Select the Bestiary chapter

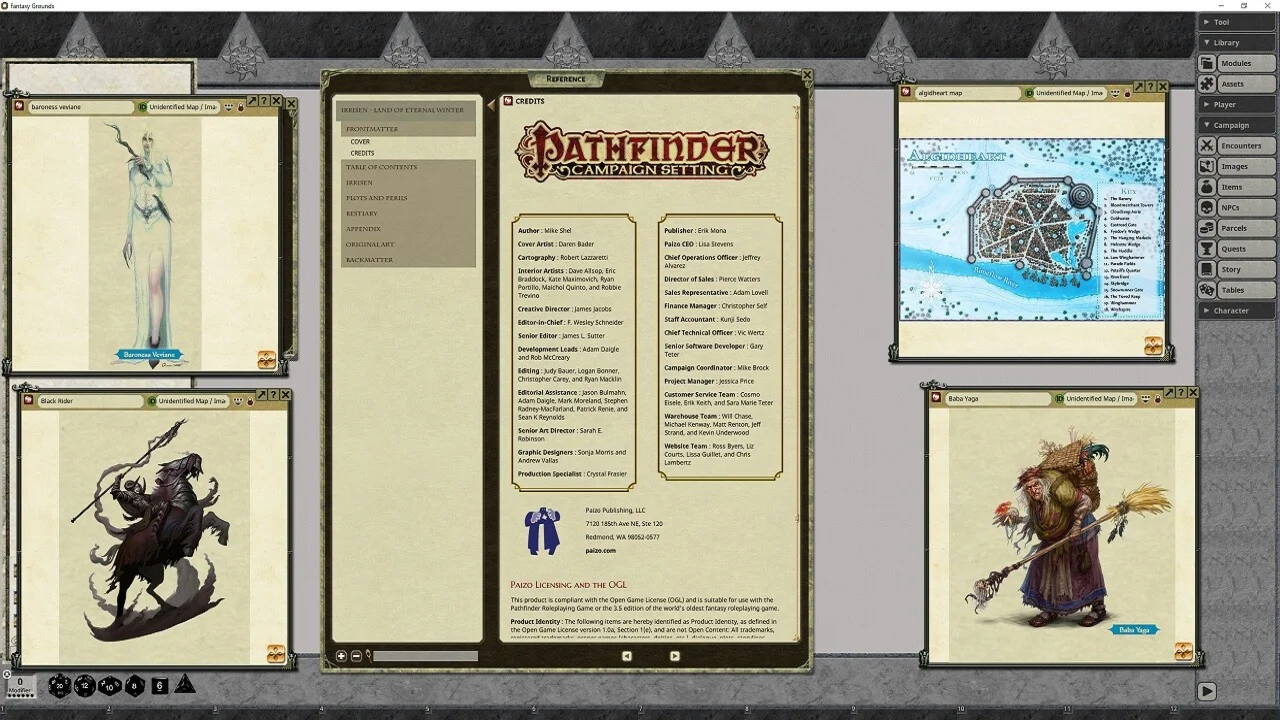click(408, 214)
